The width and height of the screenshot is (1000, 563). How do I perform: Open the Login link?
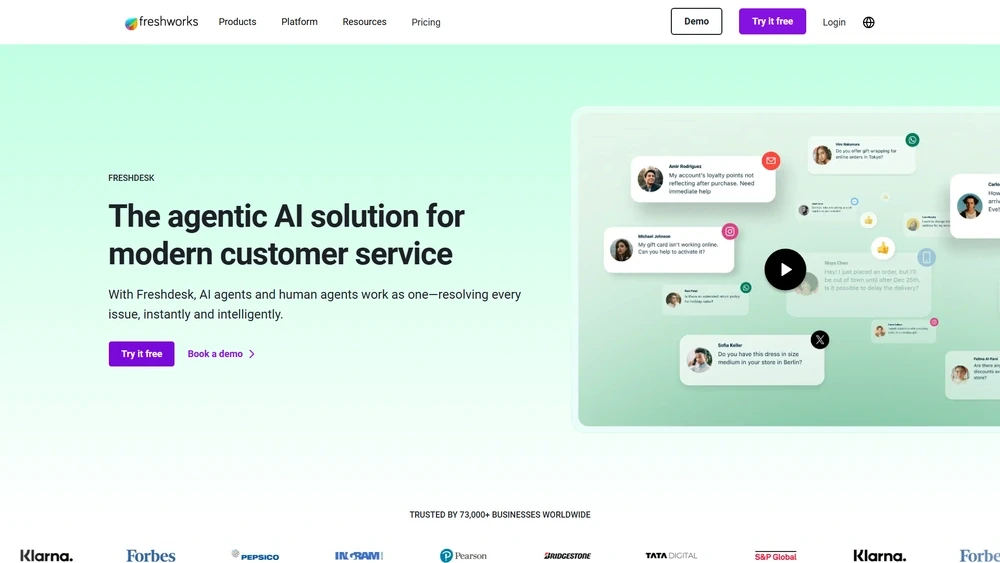(834, 22)
